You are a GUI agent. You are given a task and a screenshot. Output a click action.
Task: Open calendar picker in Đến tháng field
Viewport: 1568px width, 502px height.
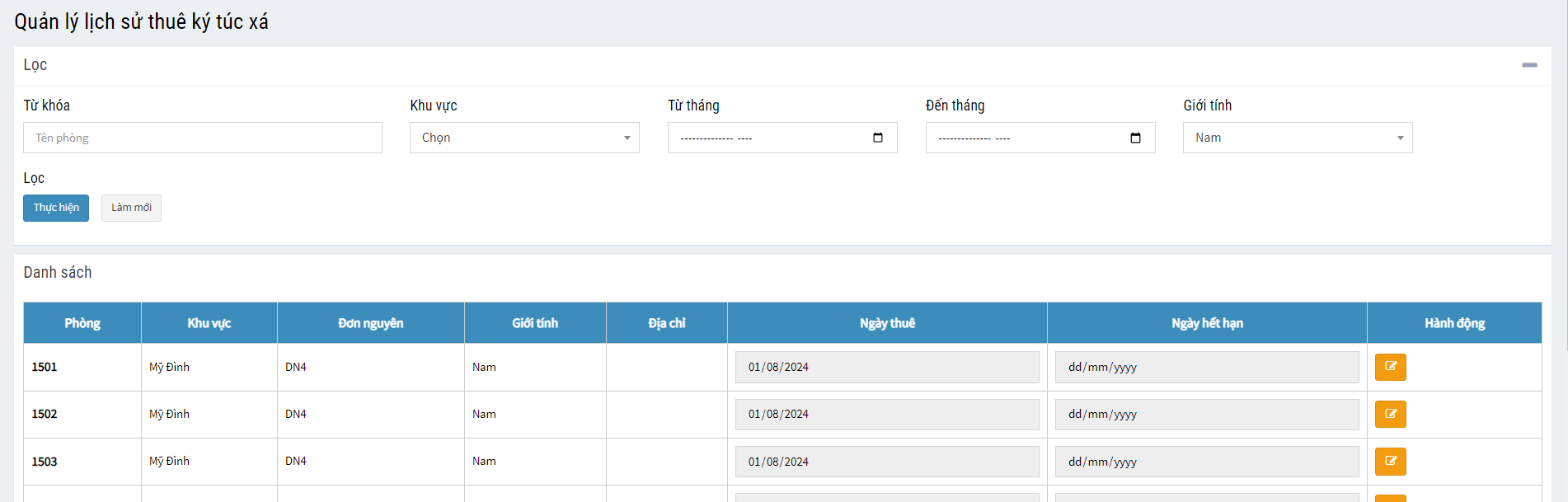(1135, 138)
